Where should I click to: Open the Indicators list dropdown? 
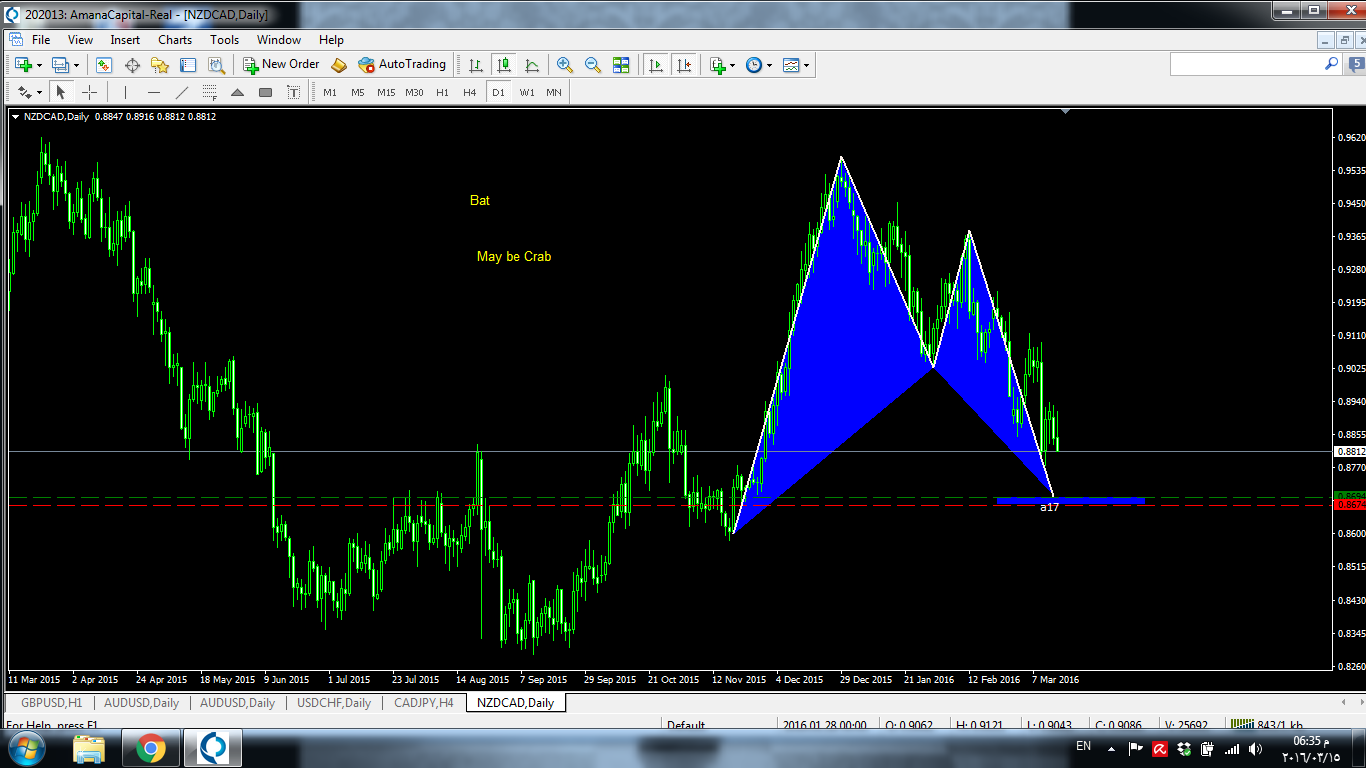[722, 64]
